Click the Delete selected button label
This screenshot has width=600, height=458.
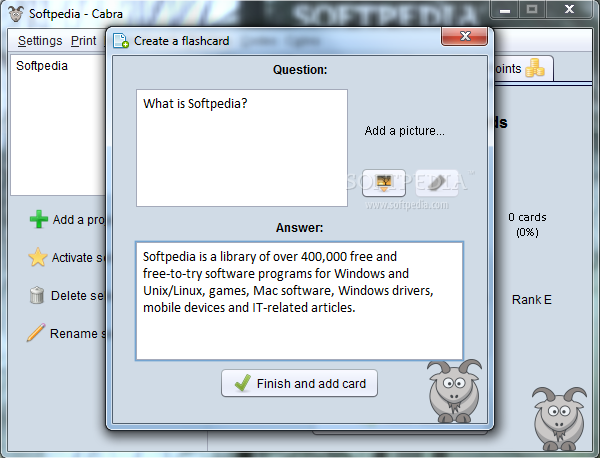coord(78,295)
